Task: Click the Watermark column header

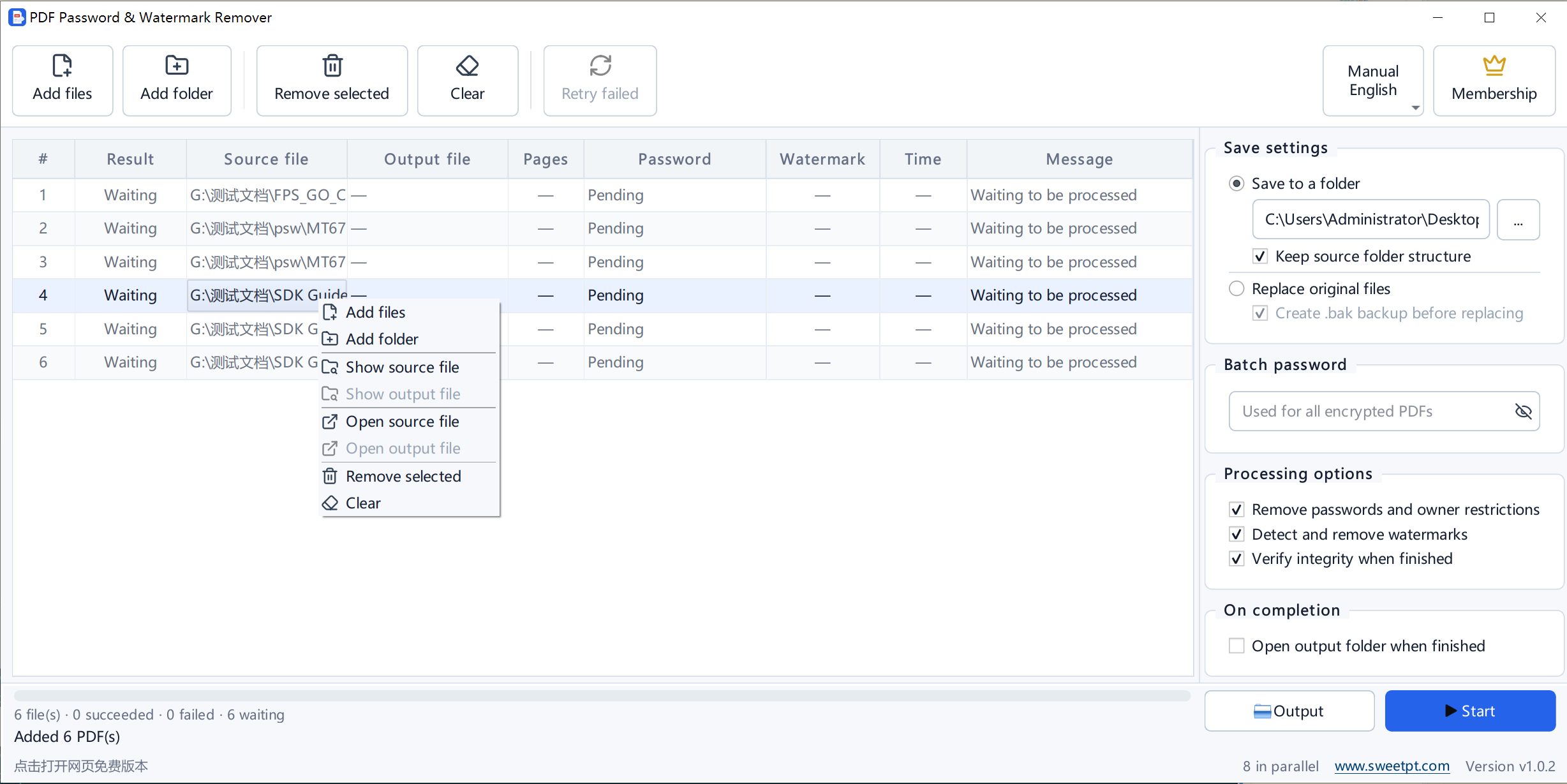Action: click(x=823, y=159)
